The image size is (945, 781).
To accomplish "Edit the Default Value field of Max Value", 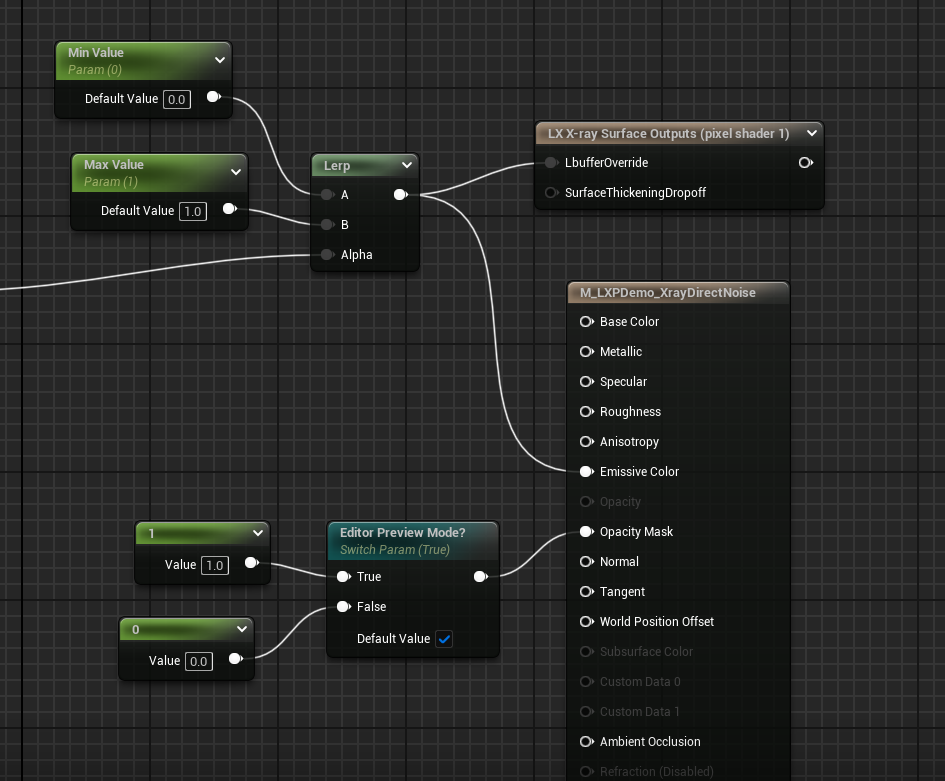I will (x=193, y=211).
